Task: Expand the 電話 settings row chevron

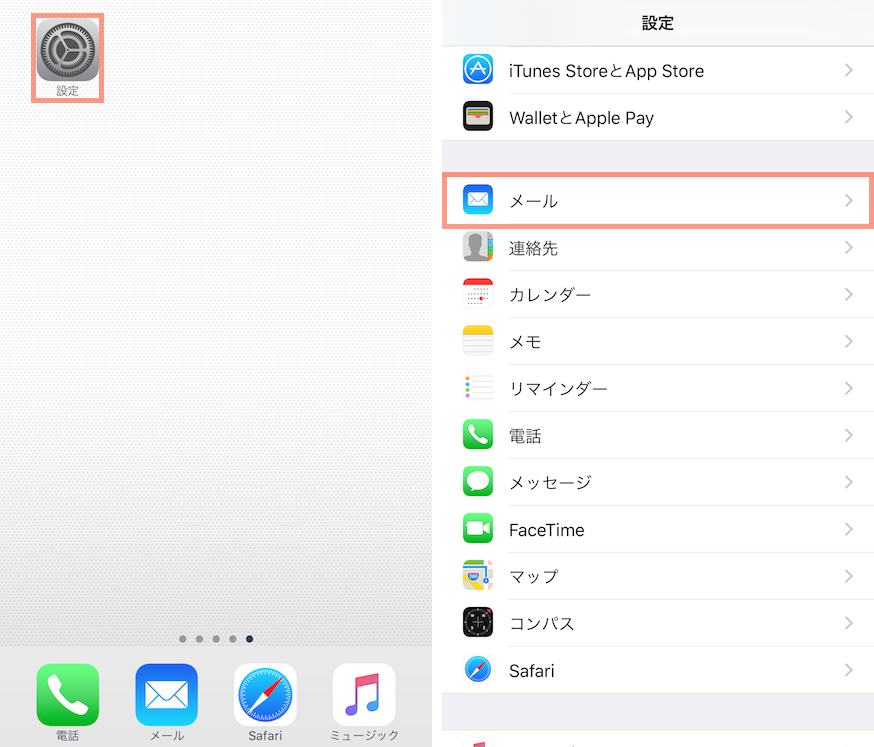Action: (848, 435)
